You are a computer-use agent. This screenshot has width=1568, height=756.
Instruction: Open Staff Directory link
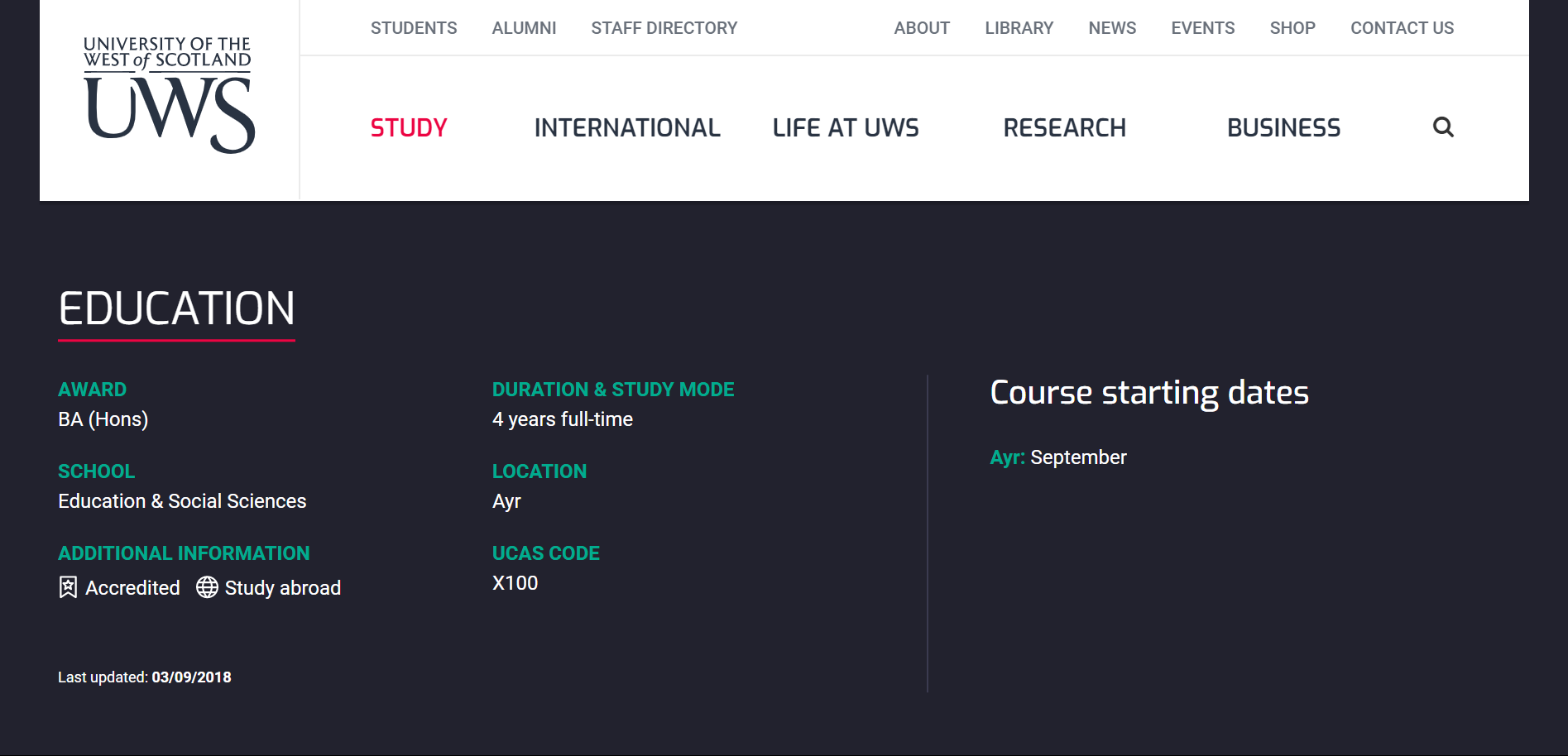664,28
